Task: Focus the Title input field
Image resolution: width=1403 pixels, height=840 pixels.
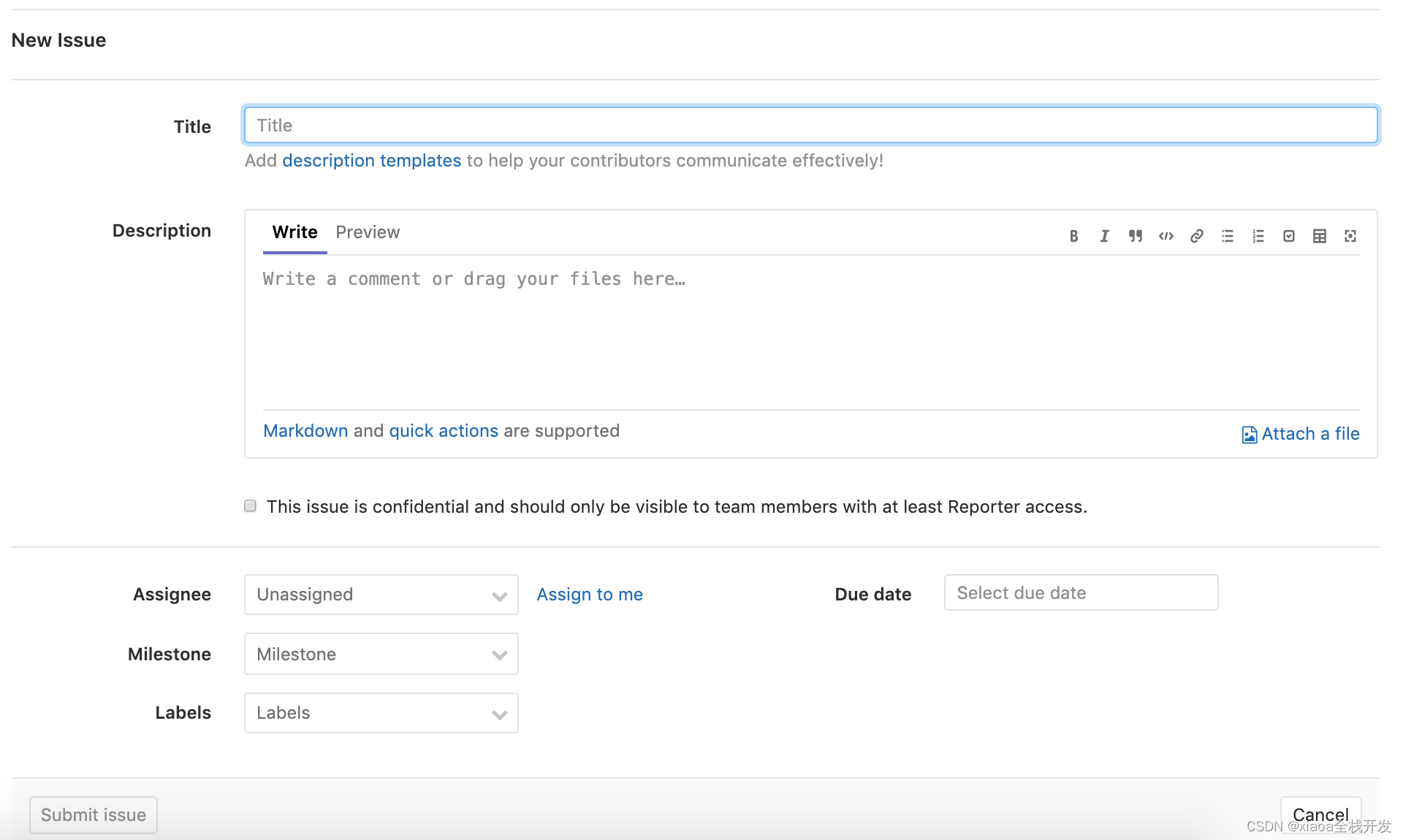Action: (811, 126)
